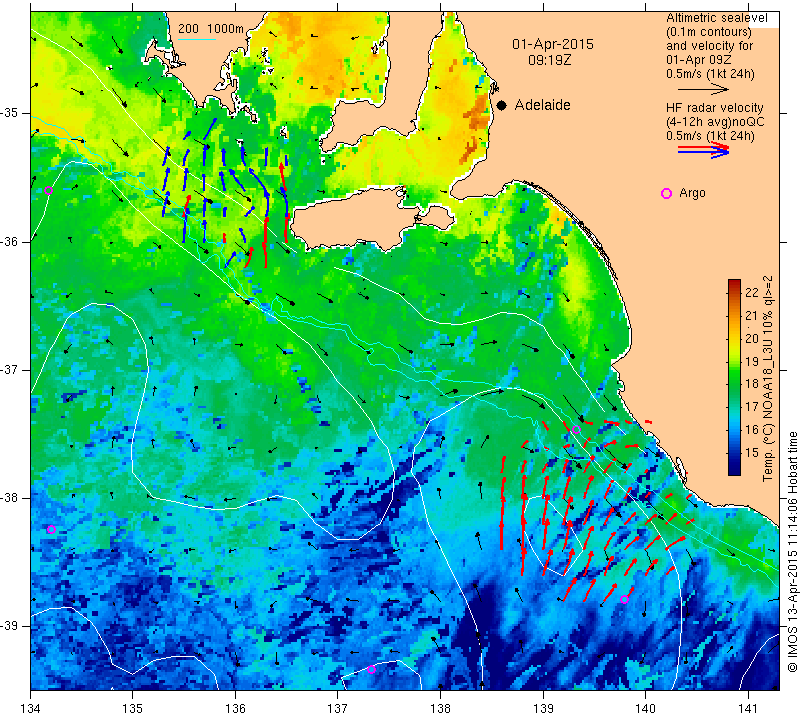Screen dimensions: 800x720
Task: Click 0.5m/s scale text above red-blue arrow
Action: coord(710,136)
